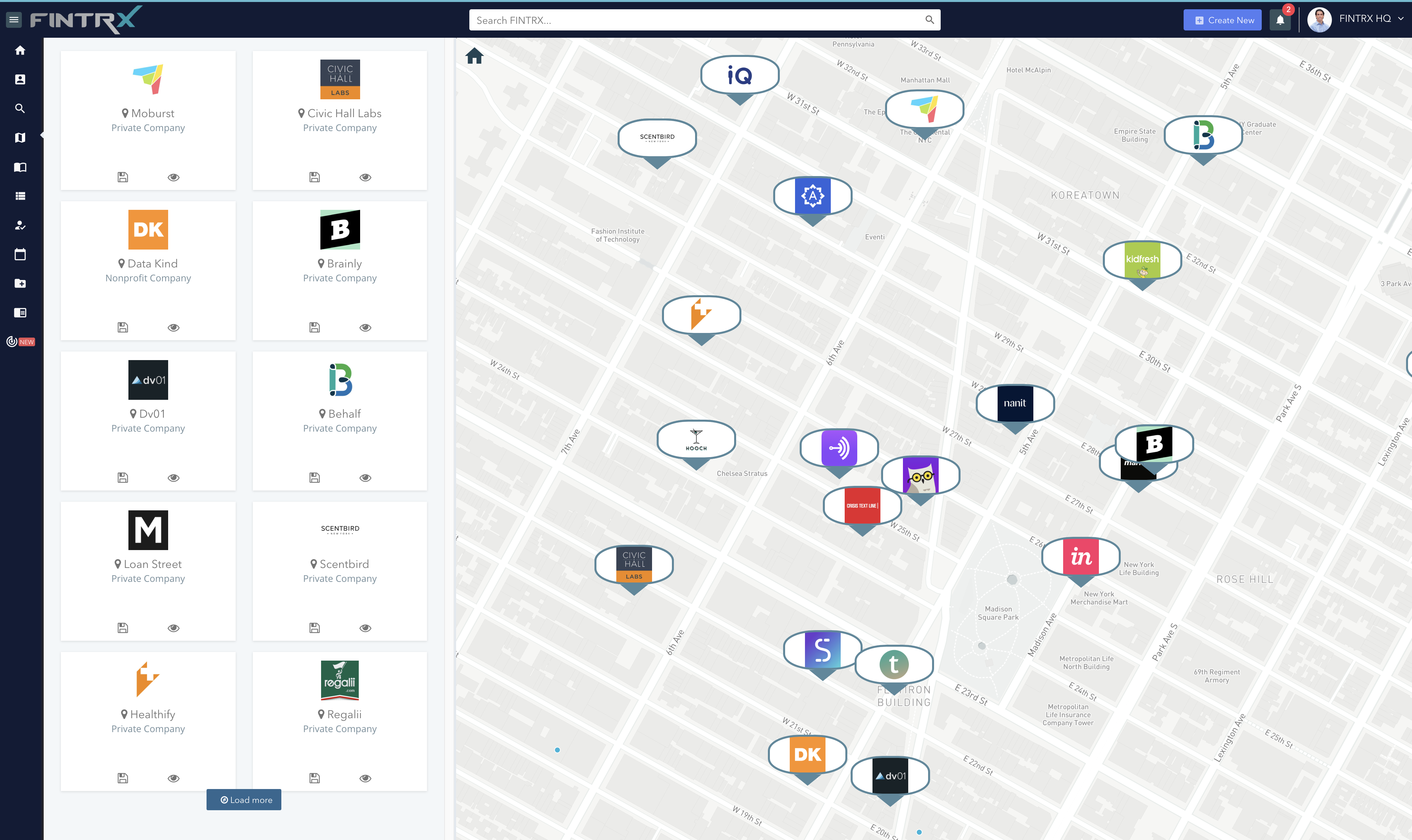
Task: Open the book icon in the sidebar
Action: coord(20,167)
